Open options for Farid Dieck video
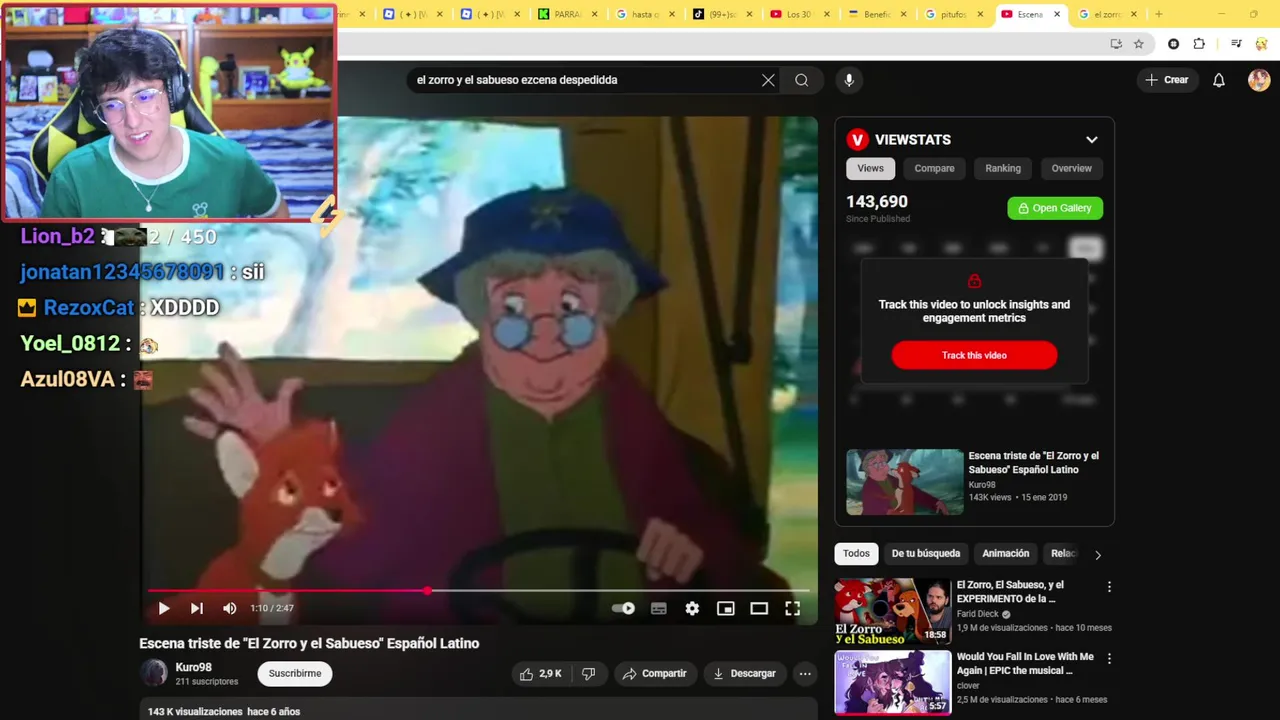1280x720 pixels. point(1109,587)
